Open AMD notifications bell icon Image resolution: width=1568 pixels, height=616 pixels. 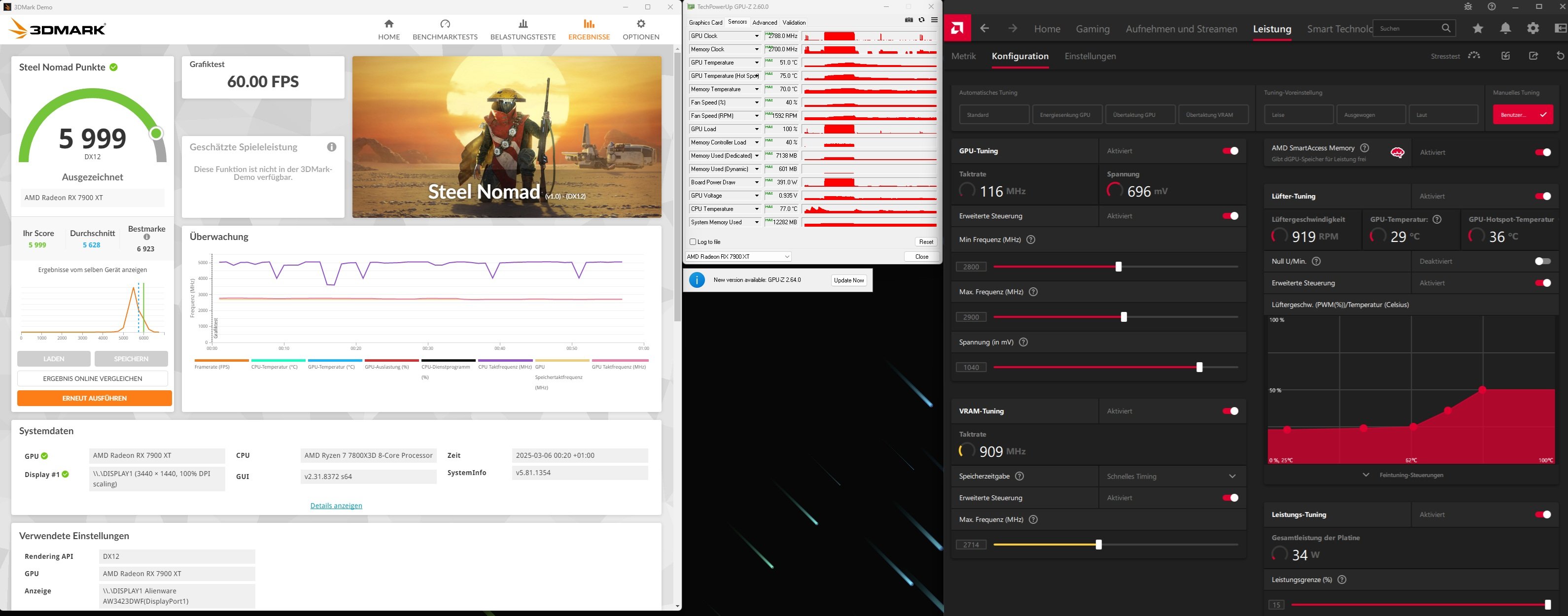(1505, 29)
